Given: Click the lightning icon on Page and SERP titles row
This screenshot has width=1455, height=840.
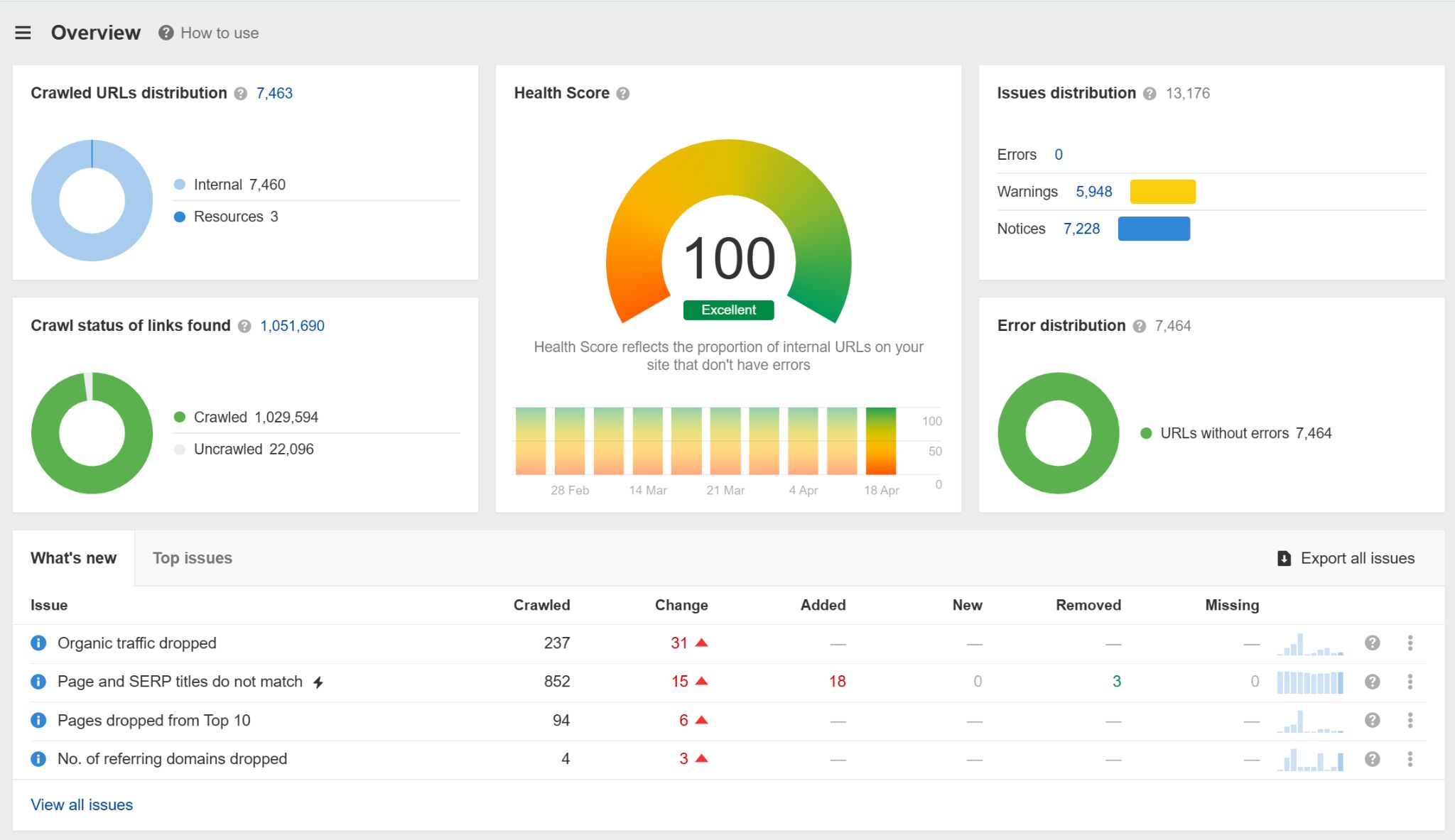Looking at the screenshot, I should [x=318, y=682].
